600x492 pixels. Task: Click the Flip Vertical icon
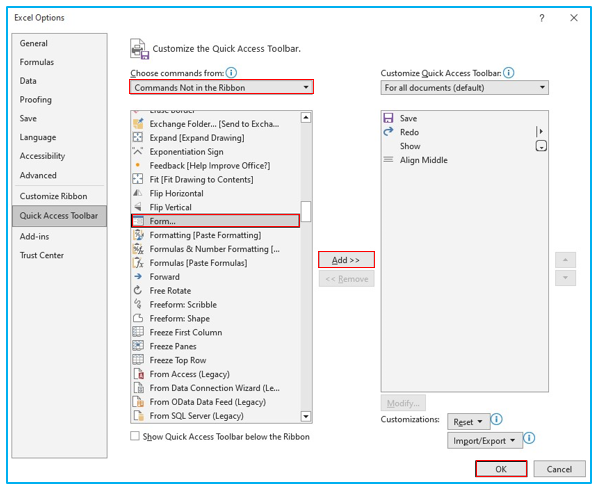point(138,207)
